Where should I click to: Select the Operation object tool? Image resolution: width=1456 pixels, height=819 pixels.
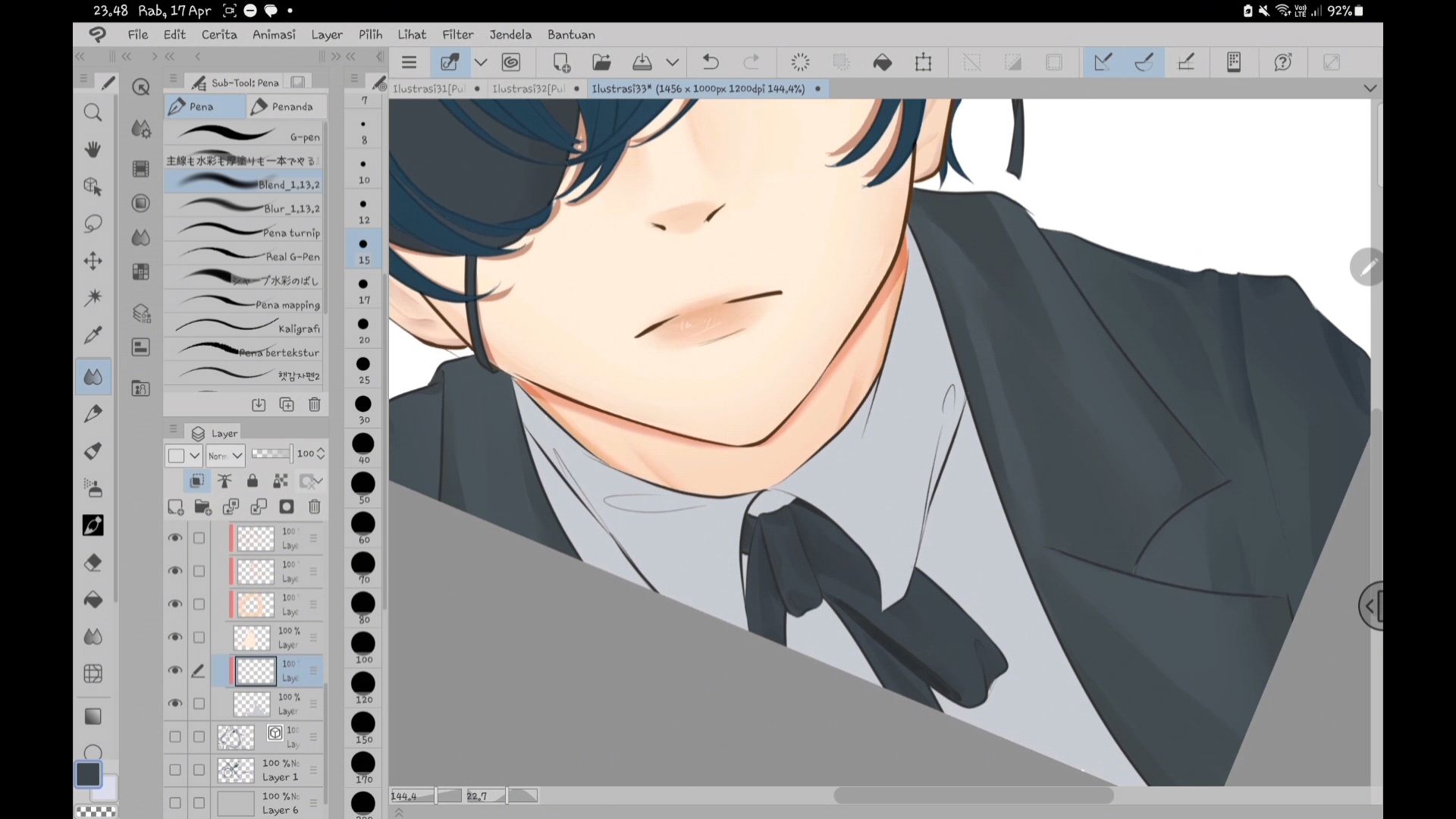93,187
